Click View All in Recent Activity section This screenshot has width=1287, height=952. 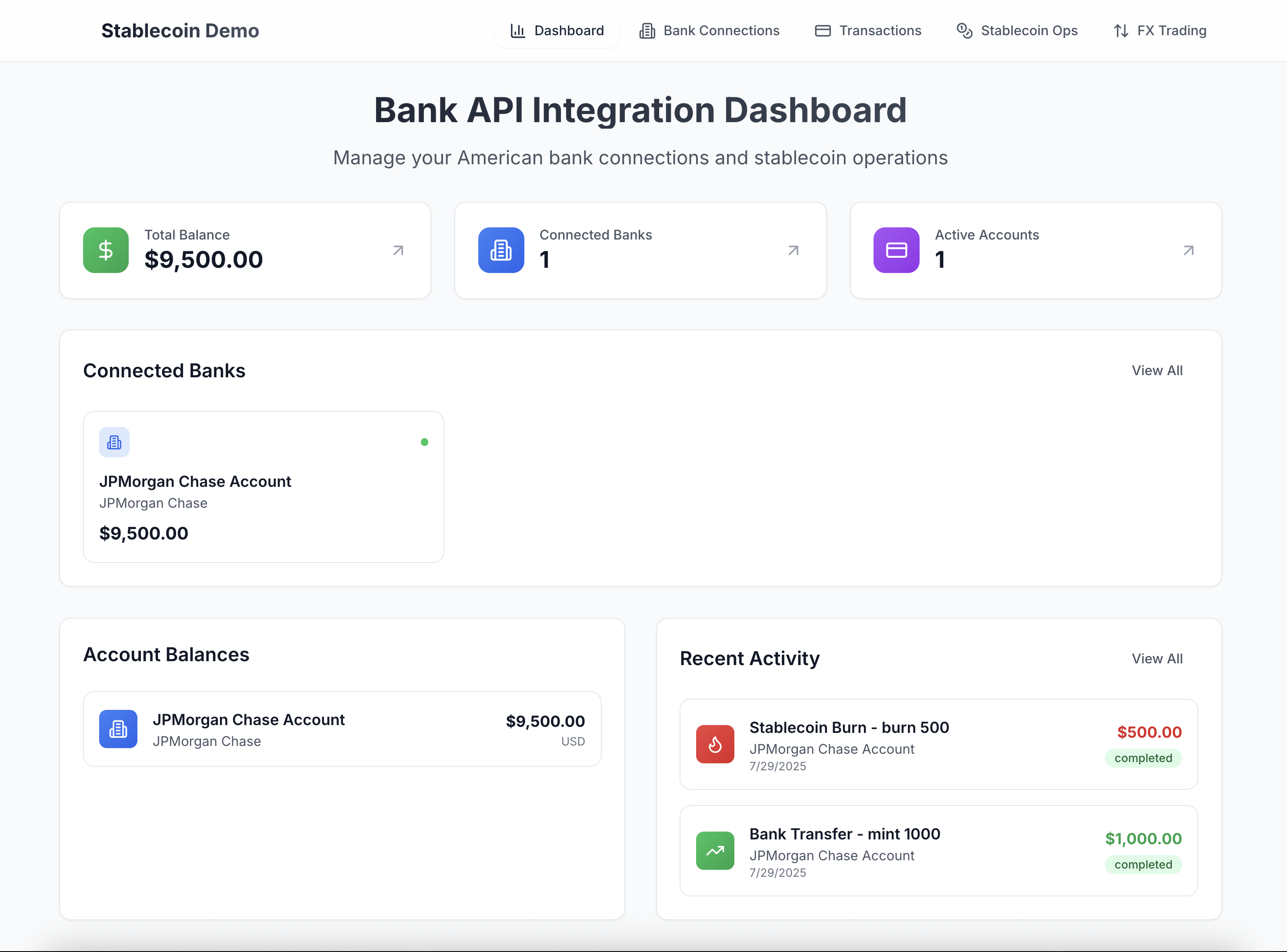1157,659
